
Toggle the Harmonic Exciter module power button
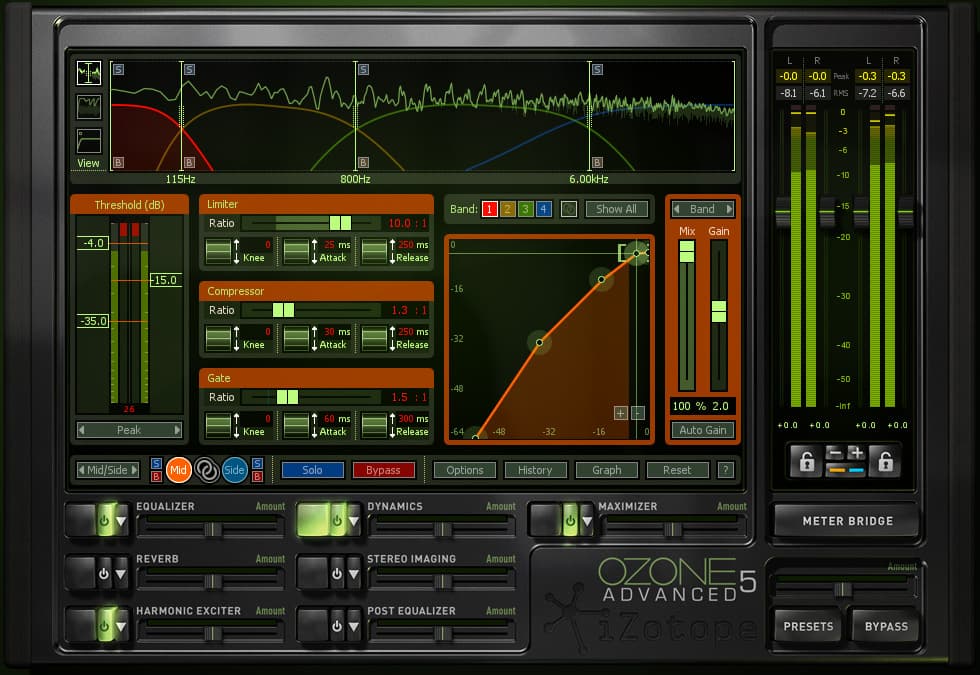(x=104, y=626)
